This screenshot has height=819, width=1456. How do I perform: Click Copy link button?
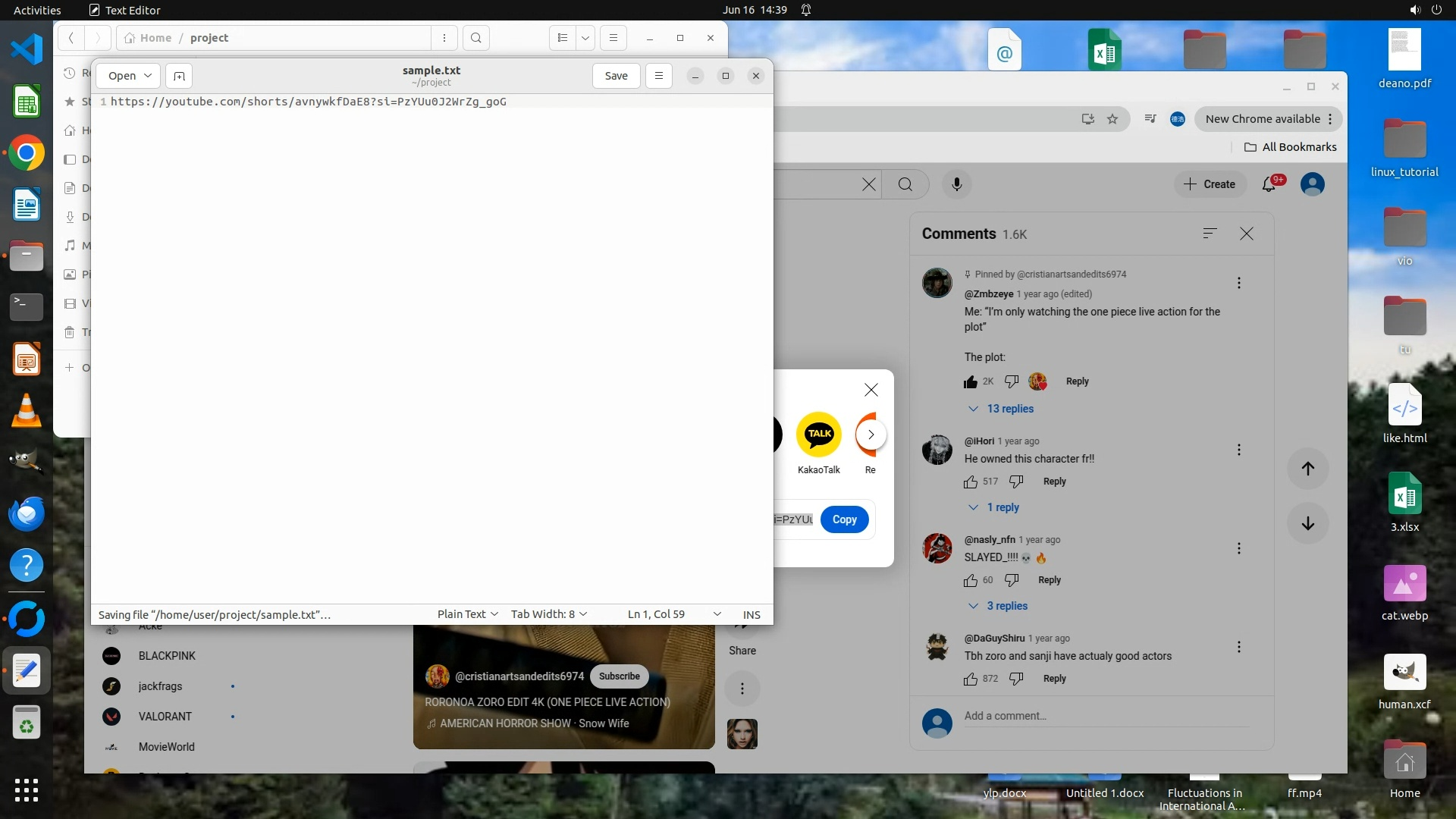[844, 519]
